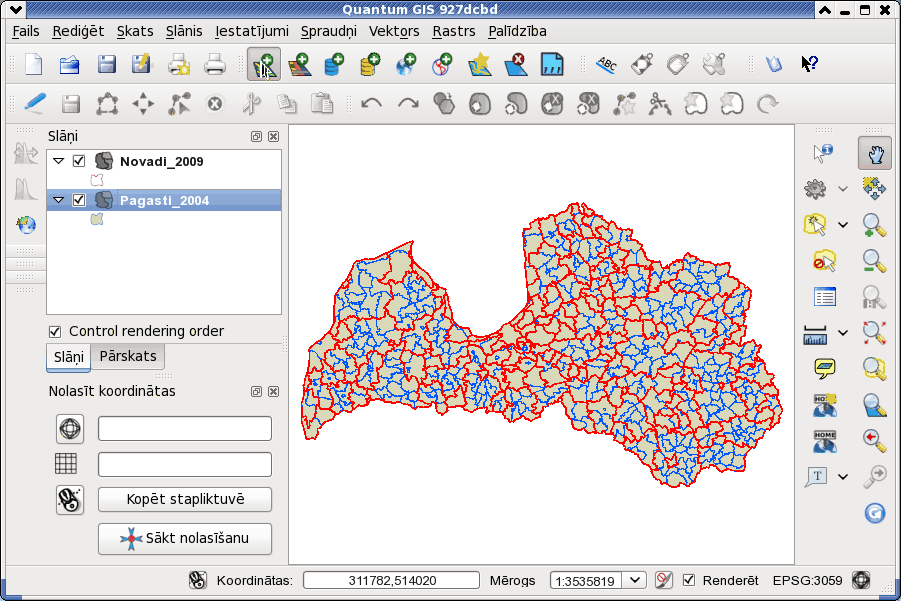Click the second coordinate capture text field
Screen dimensions: 901x601
click(x=185, y=464)
